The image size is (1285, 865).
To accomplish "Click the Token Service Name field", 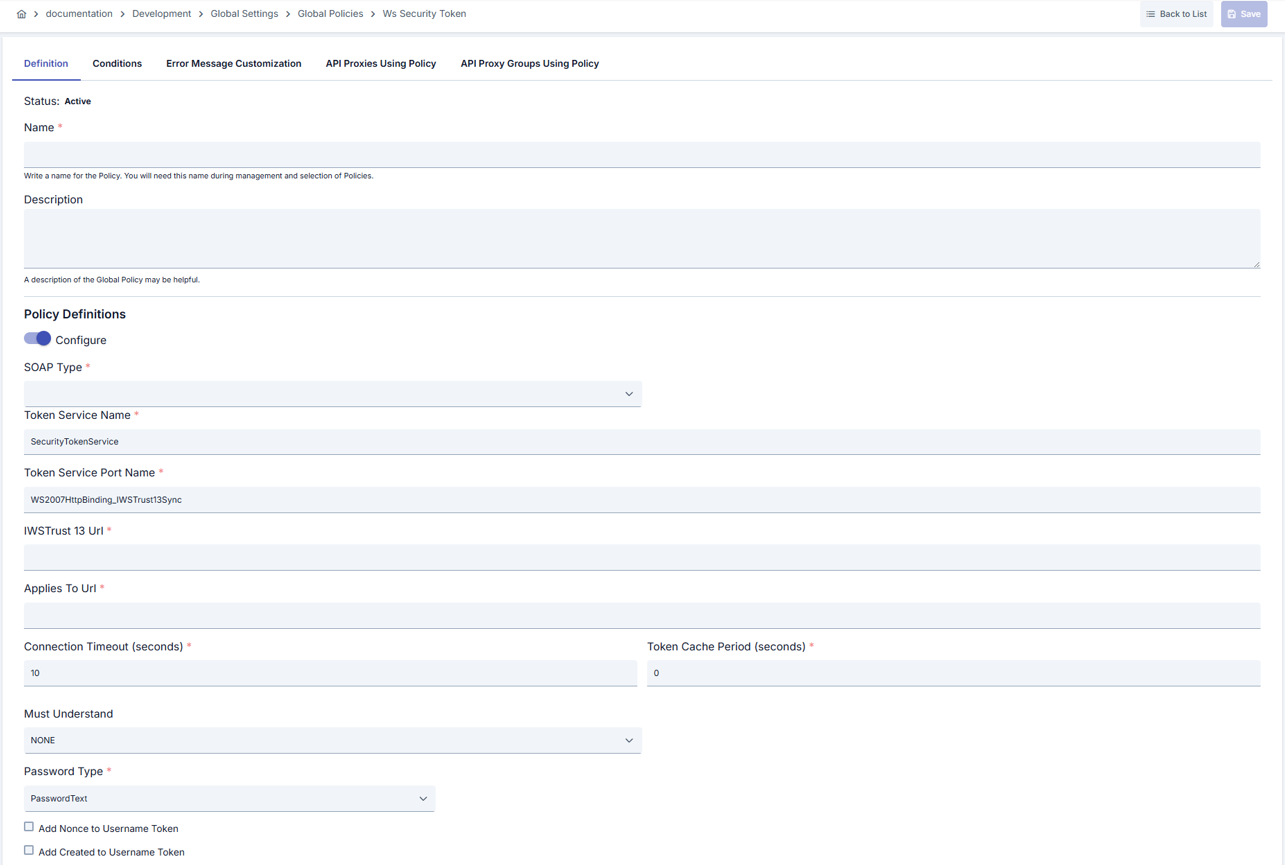I will coord(642,442).
